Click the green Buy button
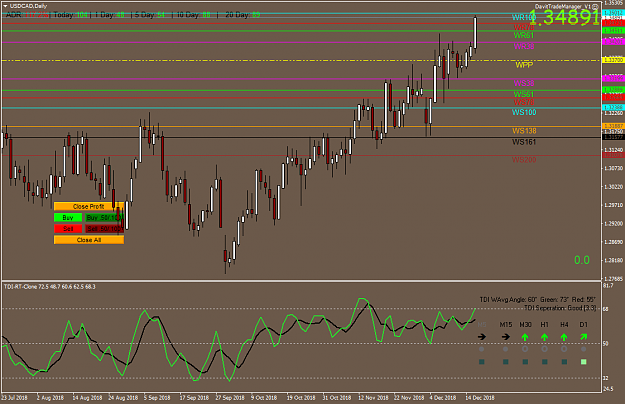625x404 pixels. [x=68, y=218]
